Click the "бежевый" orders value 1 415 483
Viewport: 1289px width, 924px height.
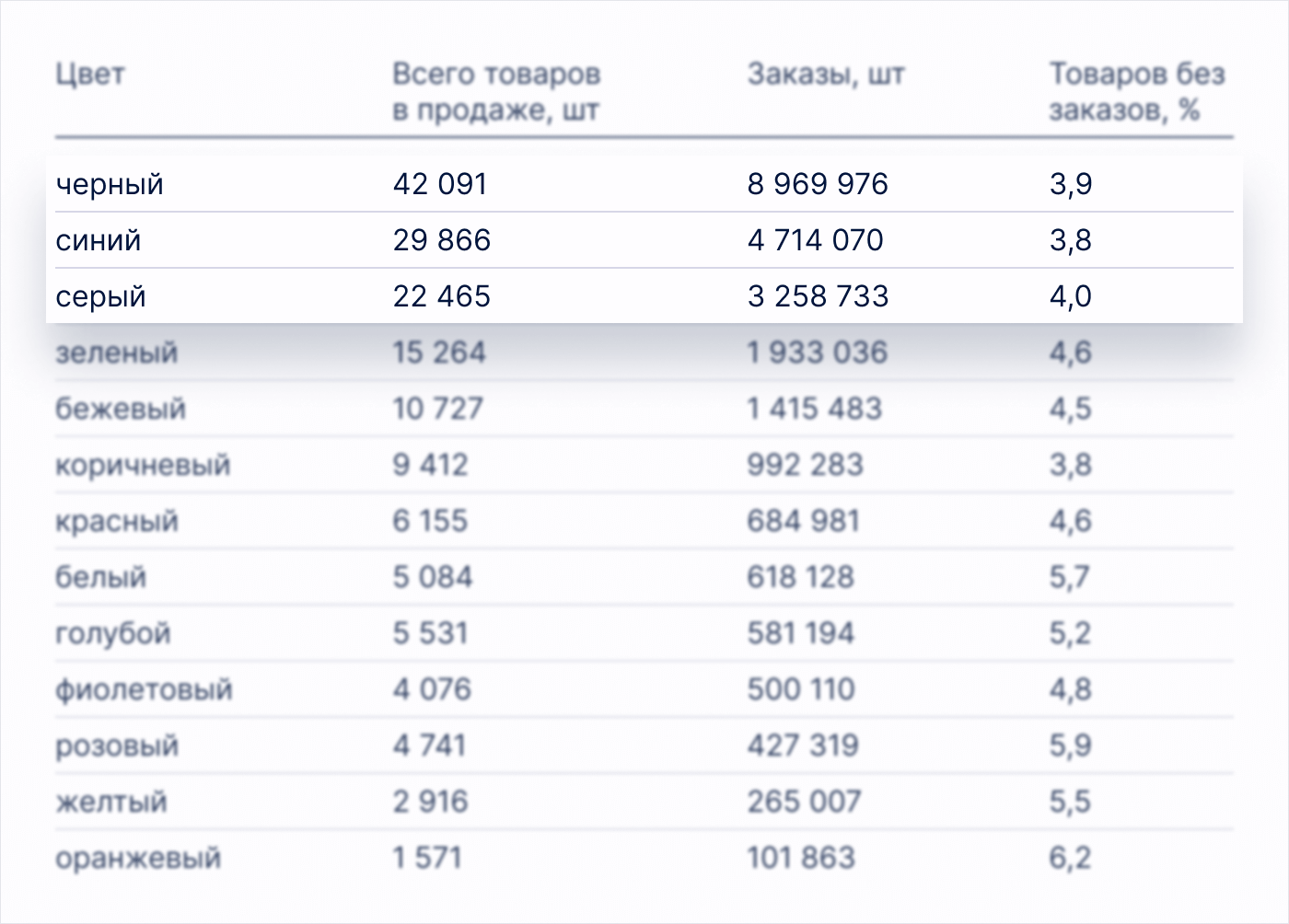[815, 409]
